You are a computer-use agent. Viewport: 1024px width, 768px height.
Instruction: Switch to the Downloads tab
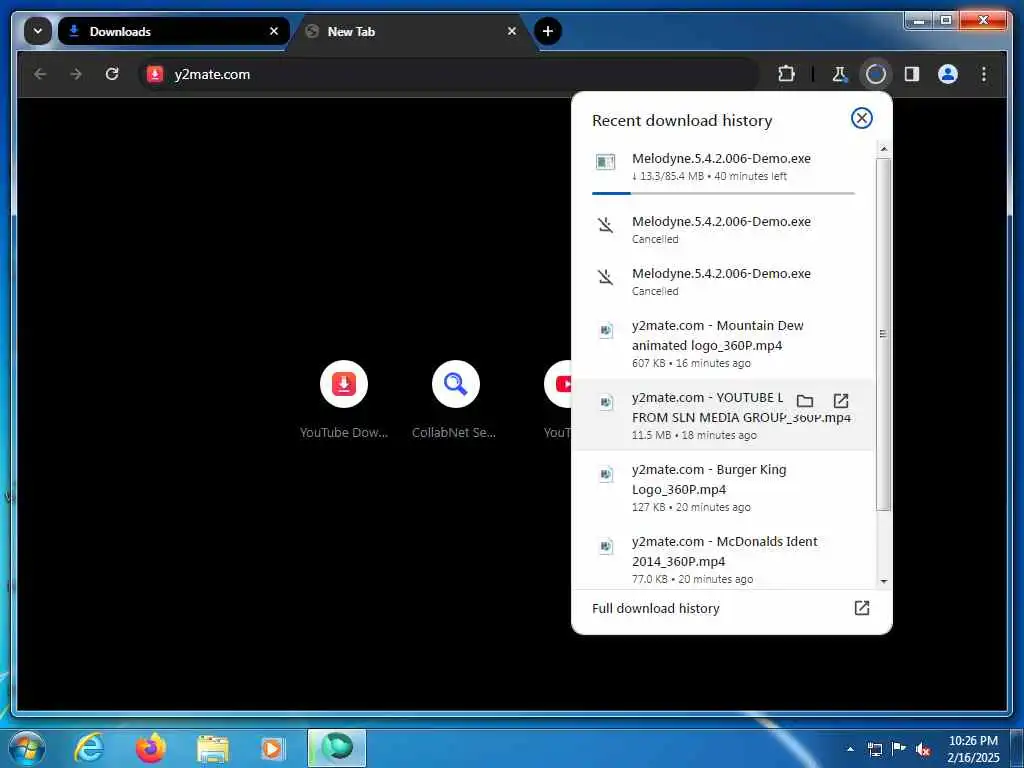tap(173, 31)
